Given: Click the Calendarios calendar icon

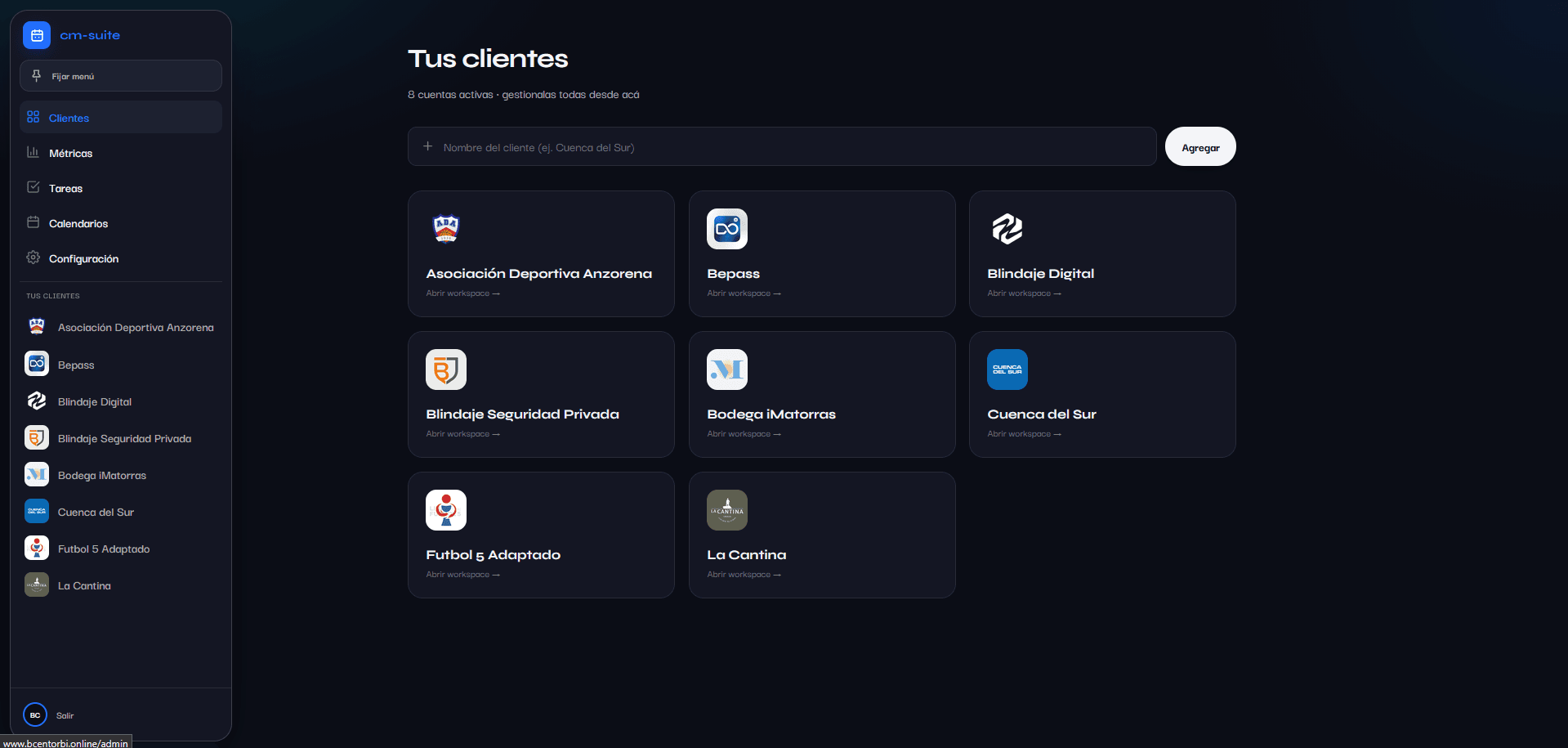Looking at the screenshot, I should point(33,222).
